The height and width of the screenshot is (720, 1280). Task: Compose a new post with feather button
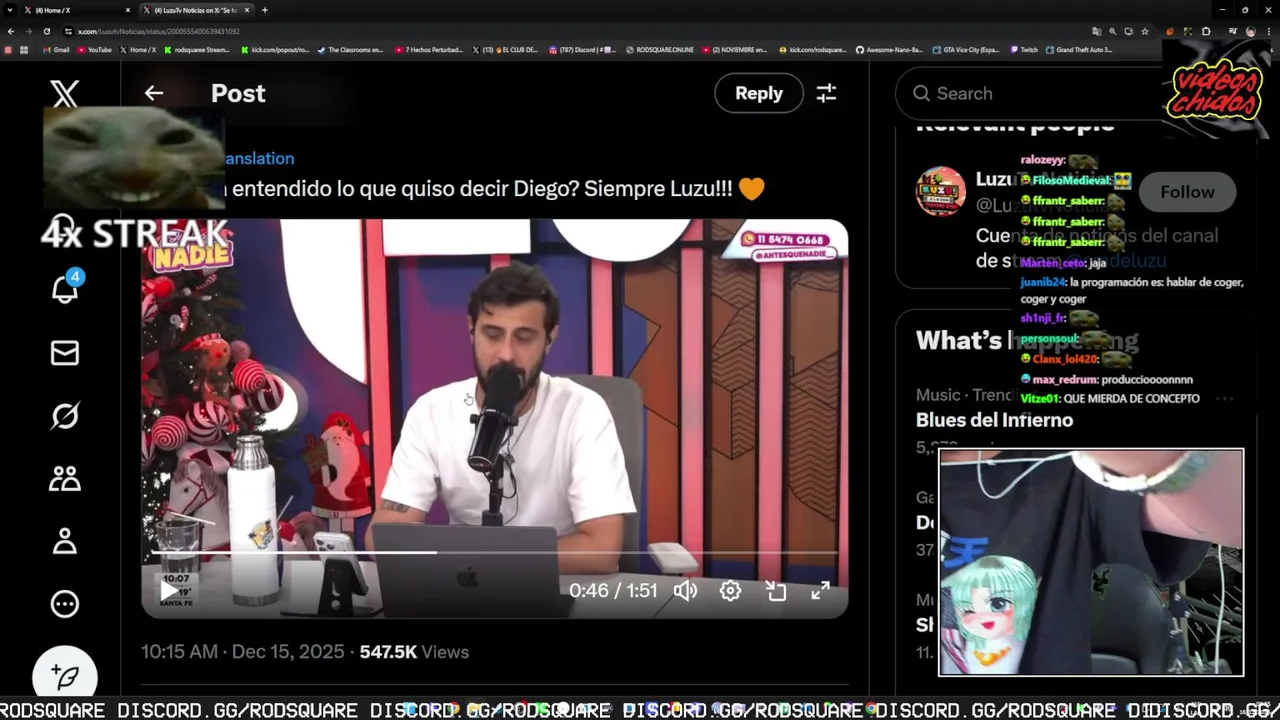click(65, 677)
